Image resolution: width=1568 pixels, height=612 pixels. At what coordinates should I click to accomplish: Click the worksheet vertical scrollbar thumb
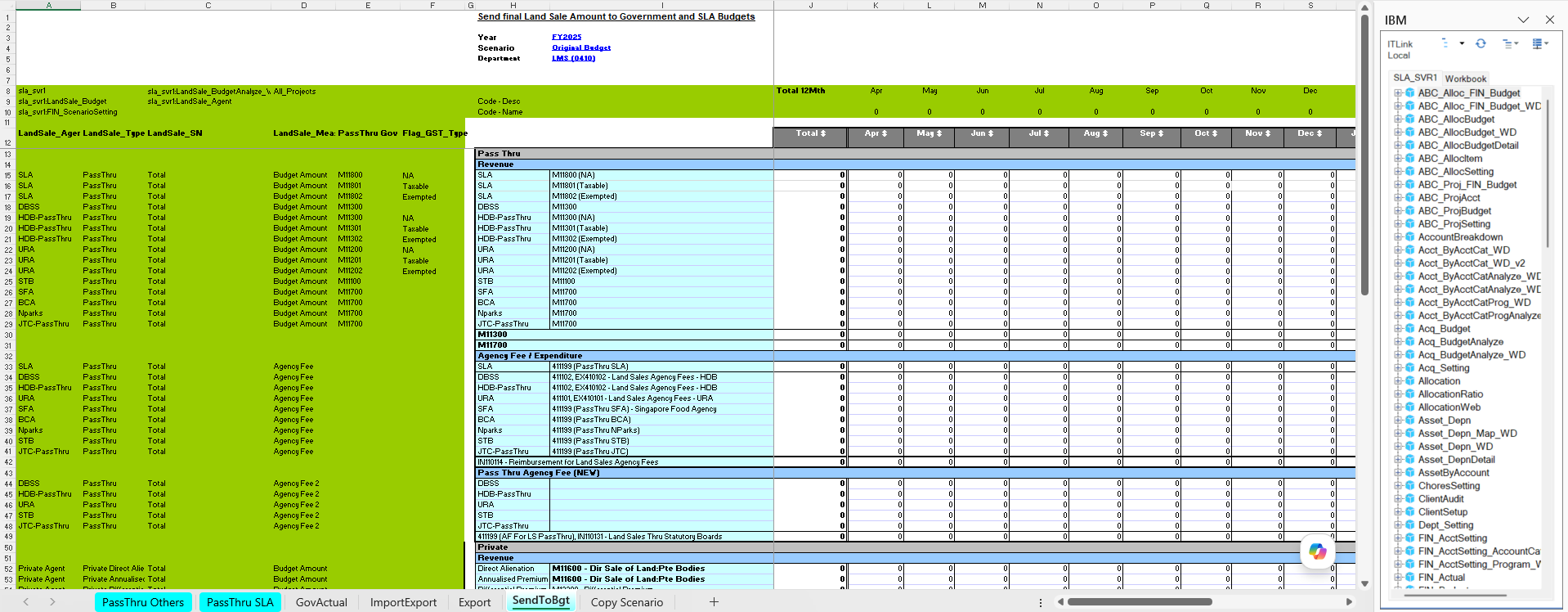pyautogui.click(x=1364, y=155)
